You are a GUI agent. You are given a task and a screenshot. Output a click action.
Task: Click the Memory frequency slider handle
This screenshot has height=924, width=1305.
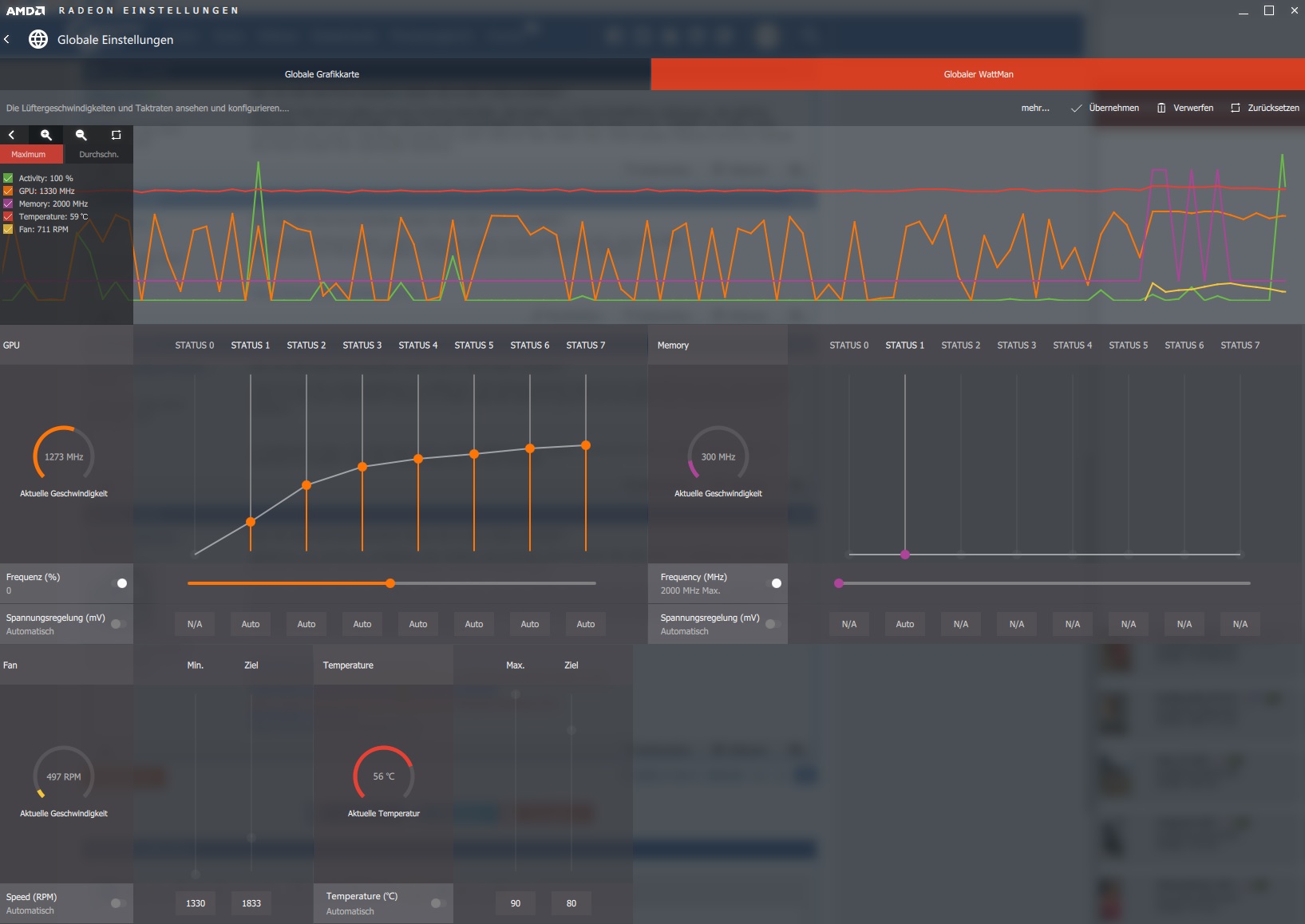click(x=839, y=583)
